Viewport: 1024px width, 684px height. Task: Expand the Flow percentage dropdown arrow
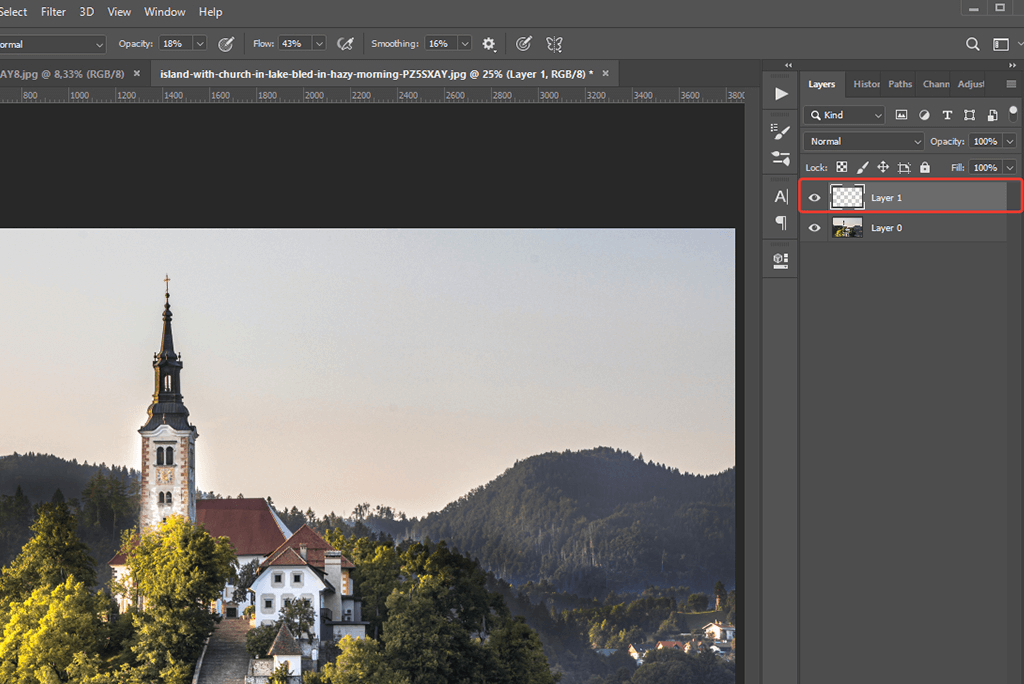pos(319,44)
